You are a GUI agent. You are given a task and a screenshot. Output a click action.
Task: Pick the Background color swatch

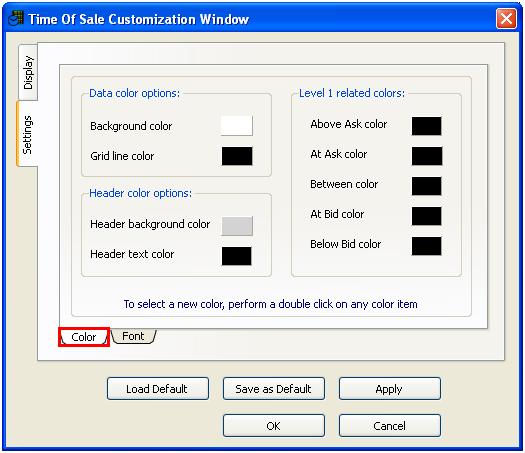[x=236, y=126]
